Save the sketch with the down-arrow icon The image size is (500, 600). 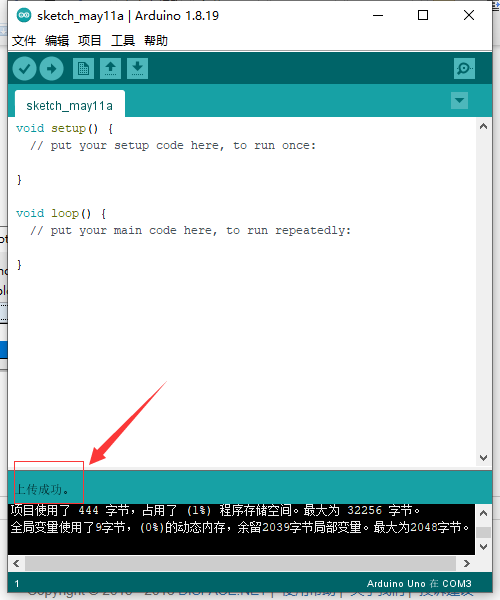coord(137,69)
